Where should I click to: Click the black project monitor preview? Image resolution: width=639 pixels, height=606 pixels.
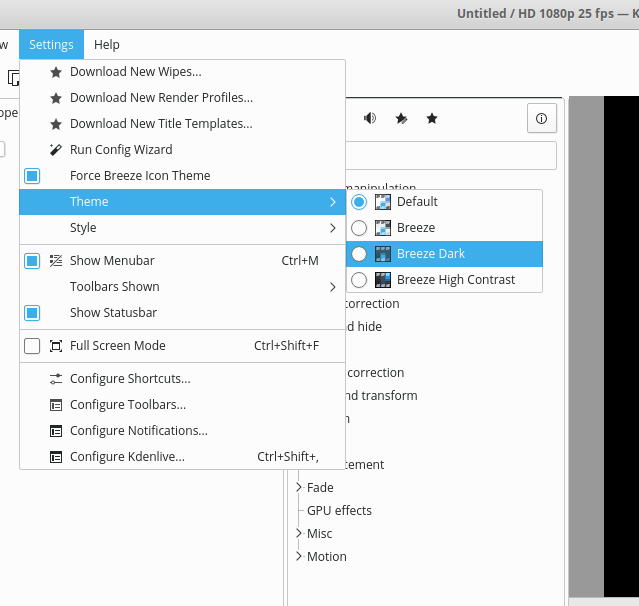pos(621,346)
